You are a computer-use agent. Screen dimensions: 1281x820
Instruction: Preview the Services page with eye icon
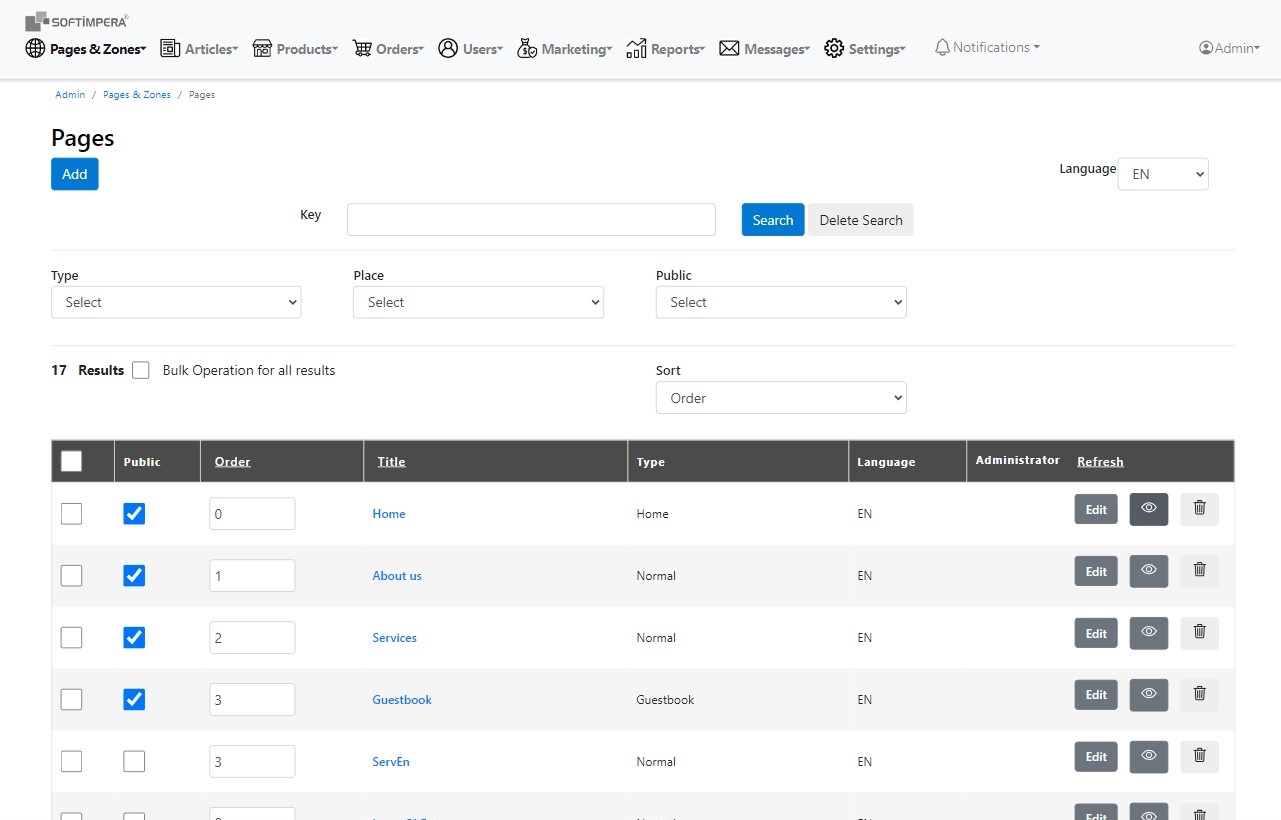click(1149, 633)
